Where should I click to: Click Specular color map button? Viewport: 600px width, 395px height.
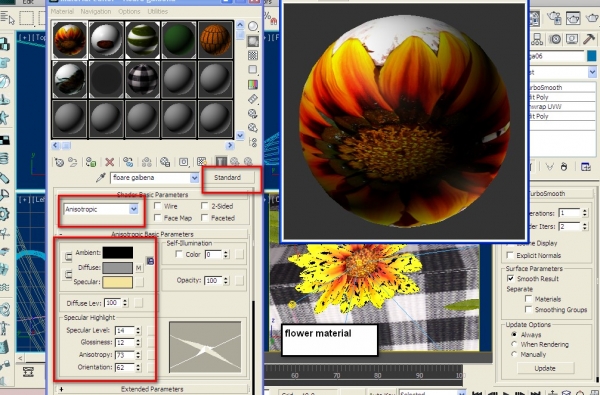click(x=139, y=282)
